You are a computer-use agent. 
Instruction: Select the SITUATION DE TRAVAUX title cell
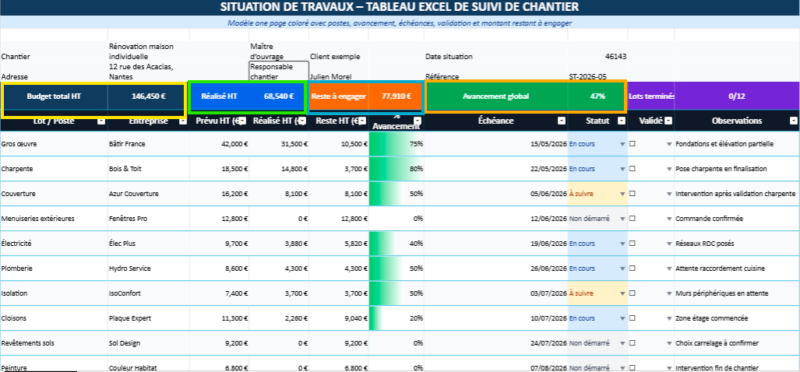pos(400,7)
